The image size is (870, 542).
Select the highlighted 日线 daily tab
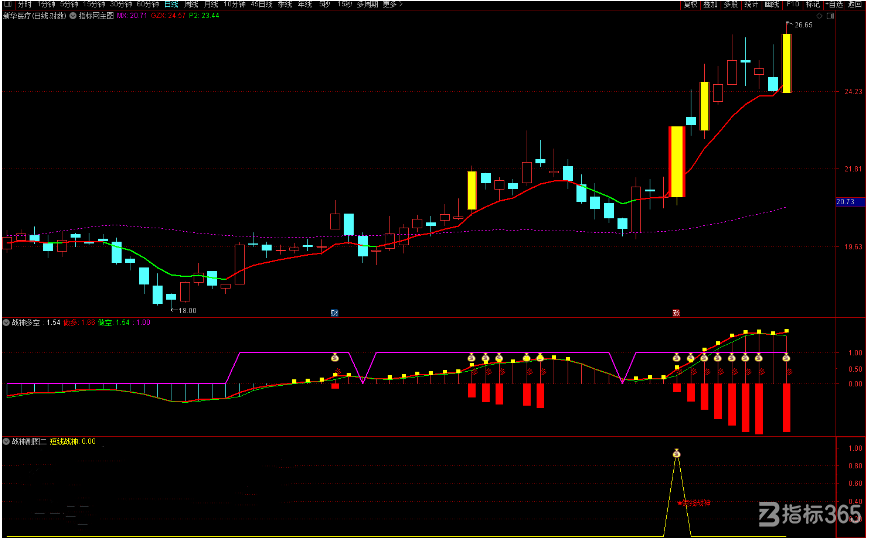click(171, 4)
